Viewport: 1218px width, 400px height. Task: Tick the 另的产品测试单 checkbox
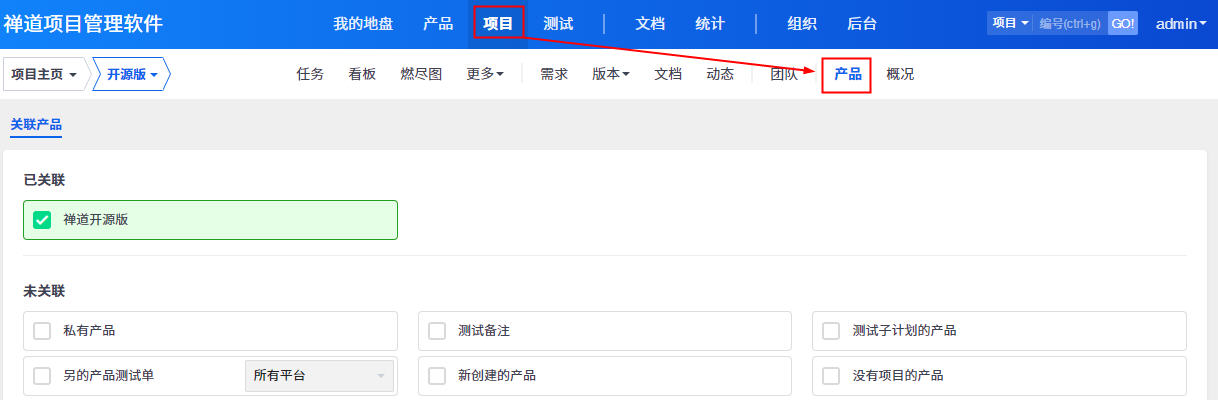(42, 376)
